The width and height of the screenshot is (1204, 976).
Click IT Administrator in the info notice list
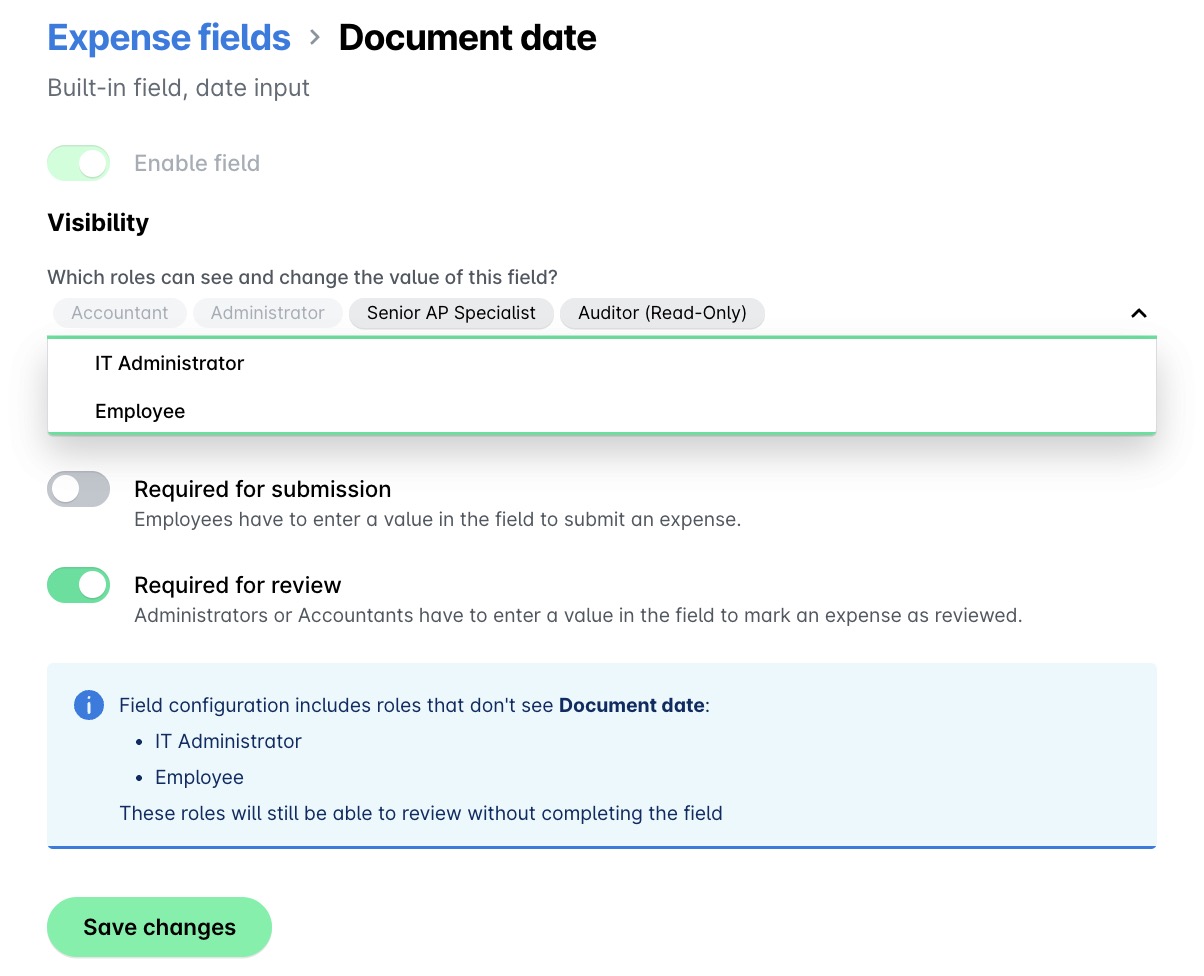click(x=228, y=741)
